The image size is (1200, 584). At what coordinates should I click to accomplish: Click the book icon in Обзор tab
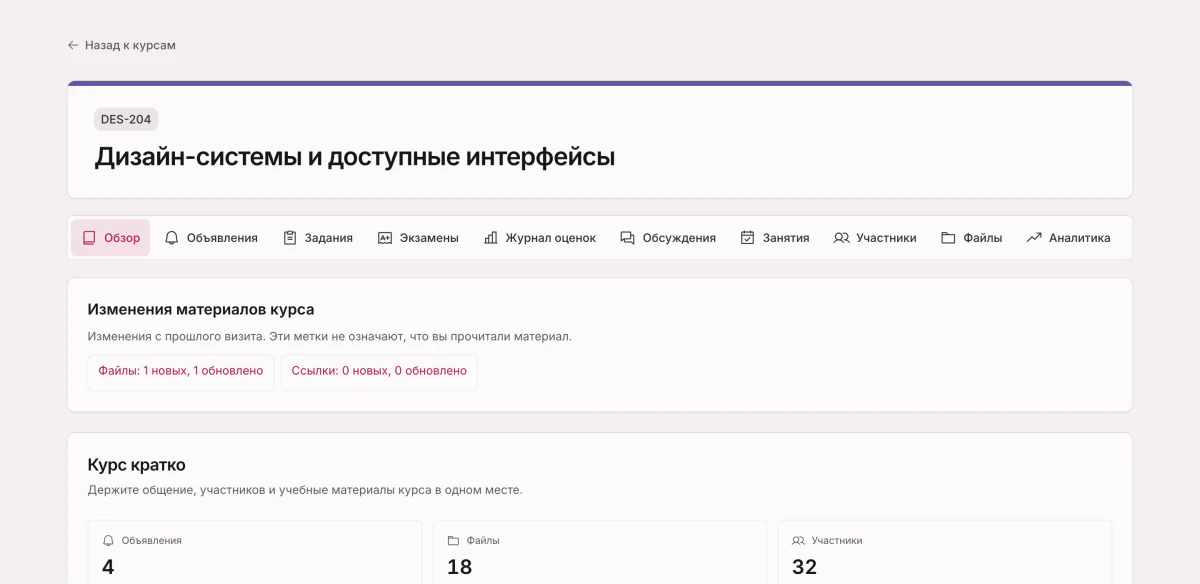pyautogui.click(x=89, y=238)
